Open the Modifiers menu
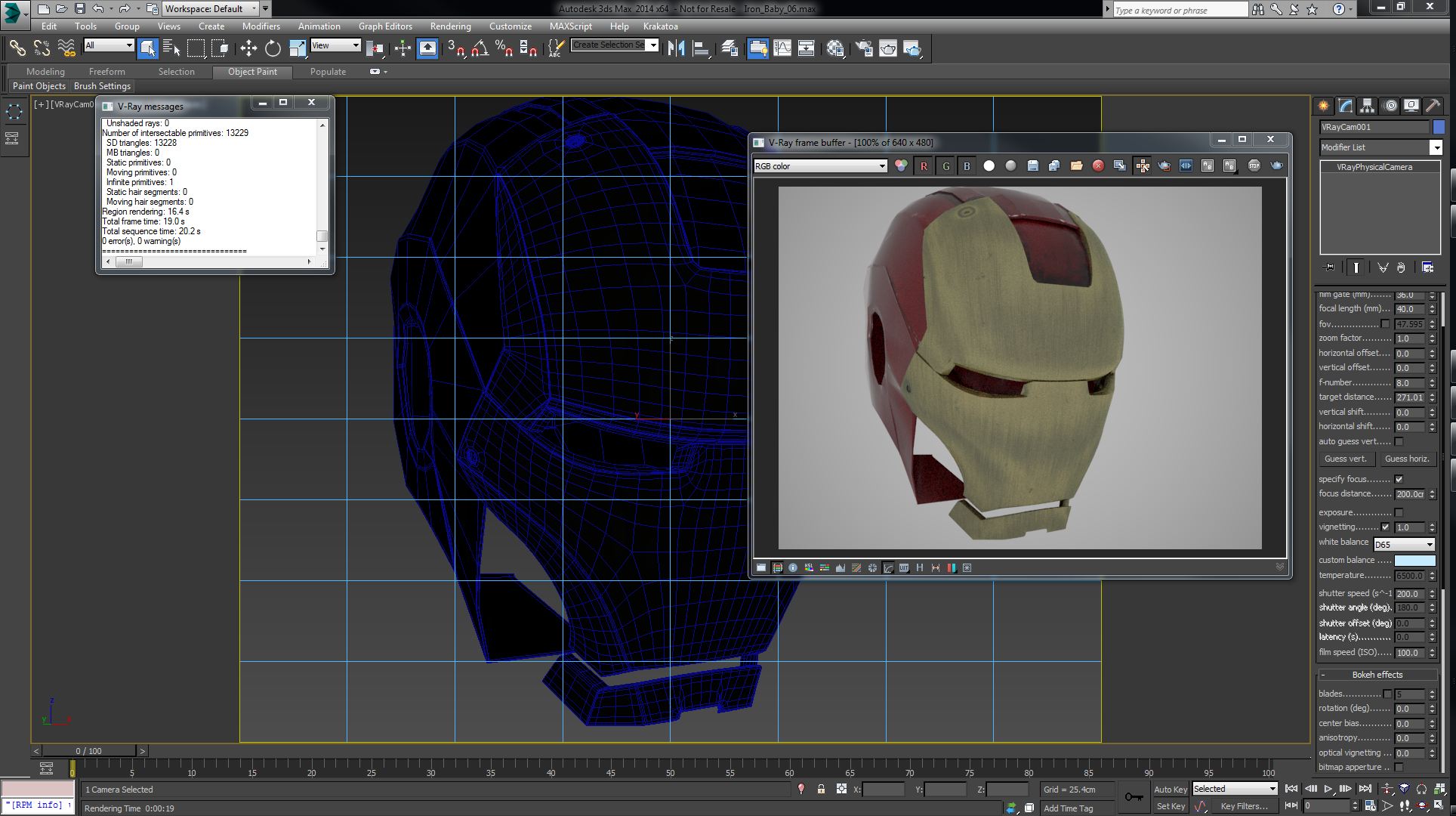 [261, 26]
